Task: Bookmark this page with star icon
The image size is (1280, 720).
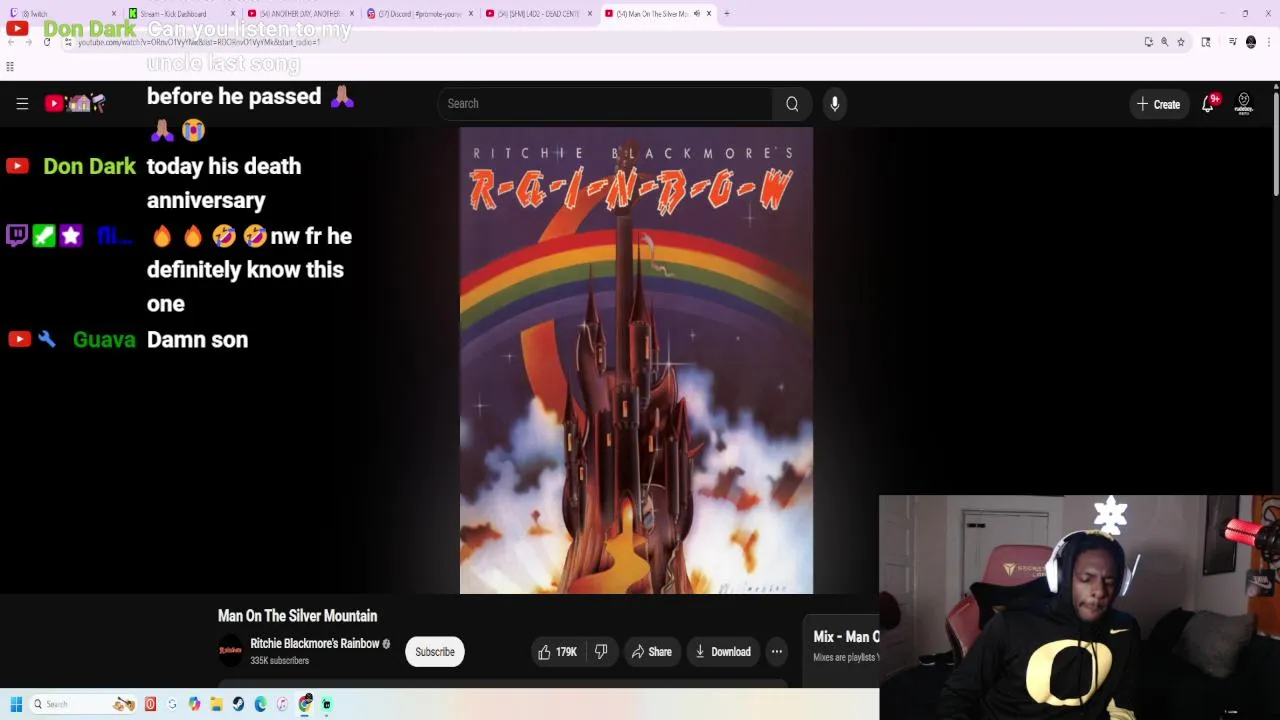Action: pos(1181,42)
